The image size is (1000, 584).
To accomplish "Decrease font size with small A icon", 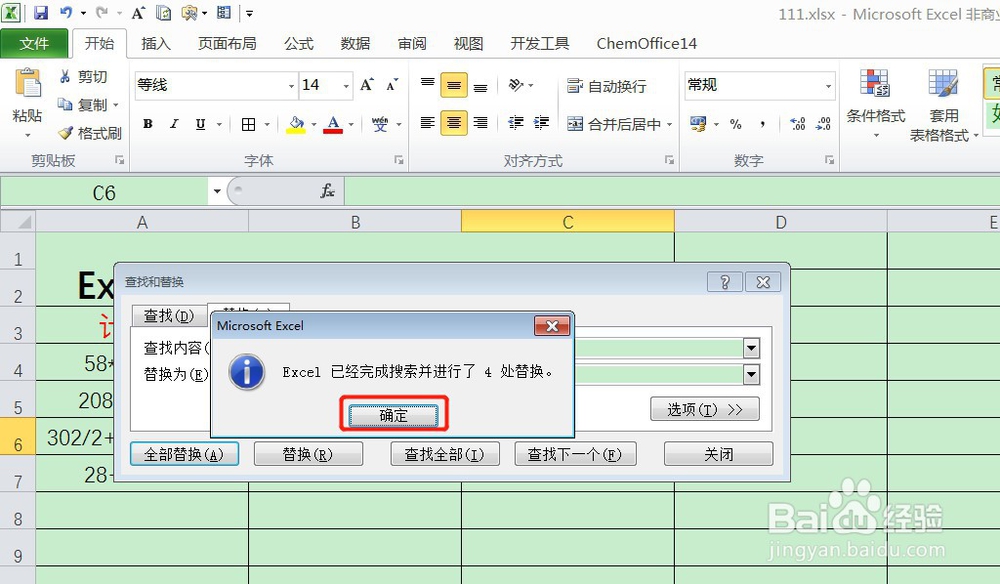I will [x=392, y=85].
